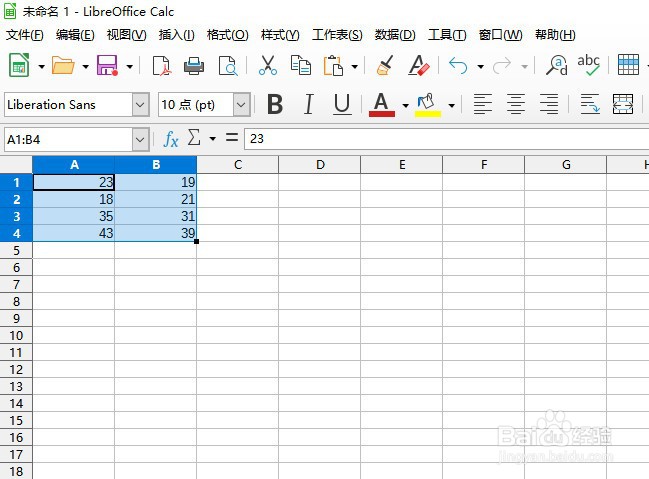
Task: Toggle Wrap Text
Action: pyautogui.click(x=590, y=104)
